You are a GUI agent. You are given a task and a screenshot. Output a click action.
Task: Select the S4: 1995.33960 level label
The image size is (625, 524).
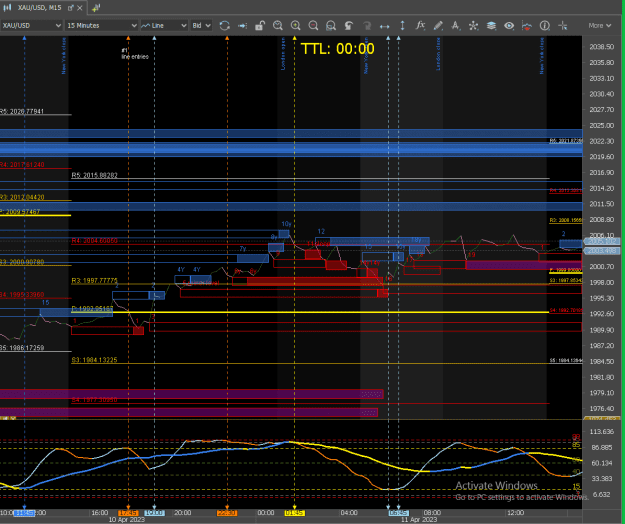pyautogui.click(x=22, y=294)
